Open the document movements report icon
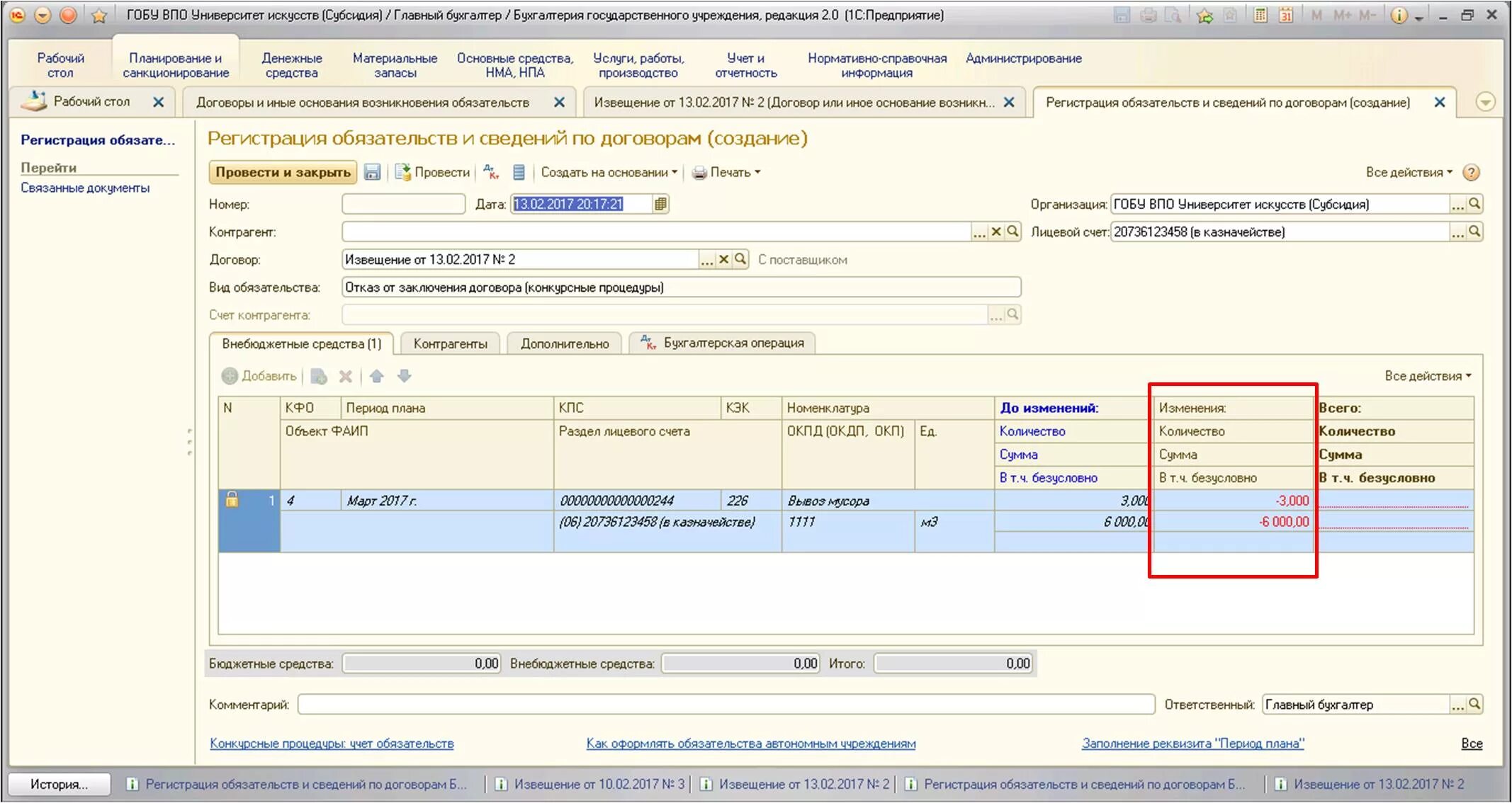The height and width of the screenshot is (803, 1512). point(519,172)
